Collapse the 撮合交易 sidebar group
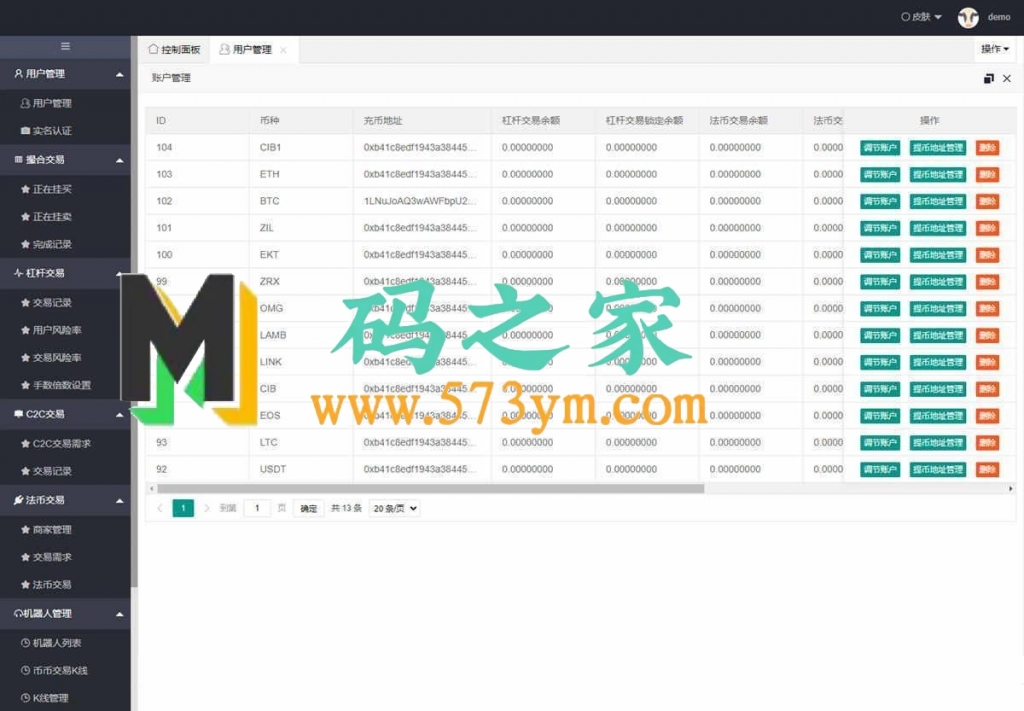Screen dimensions: 1024x711 [120, 160]
